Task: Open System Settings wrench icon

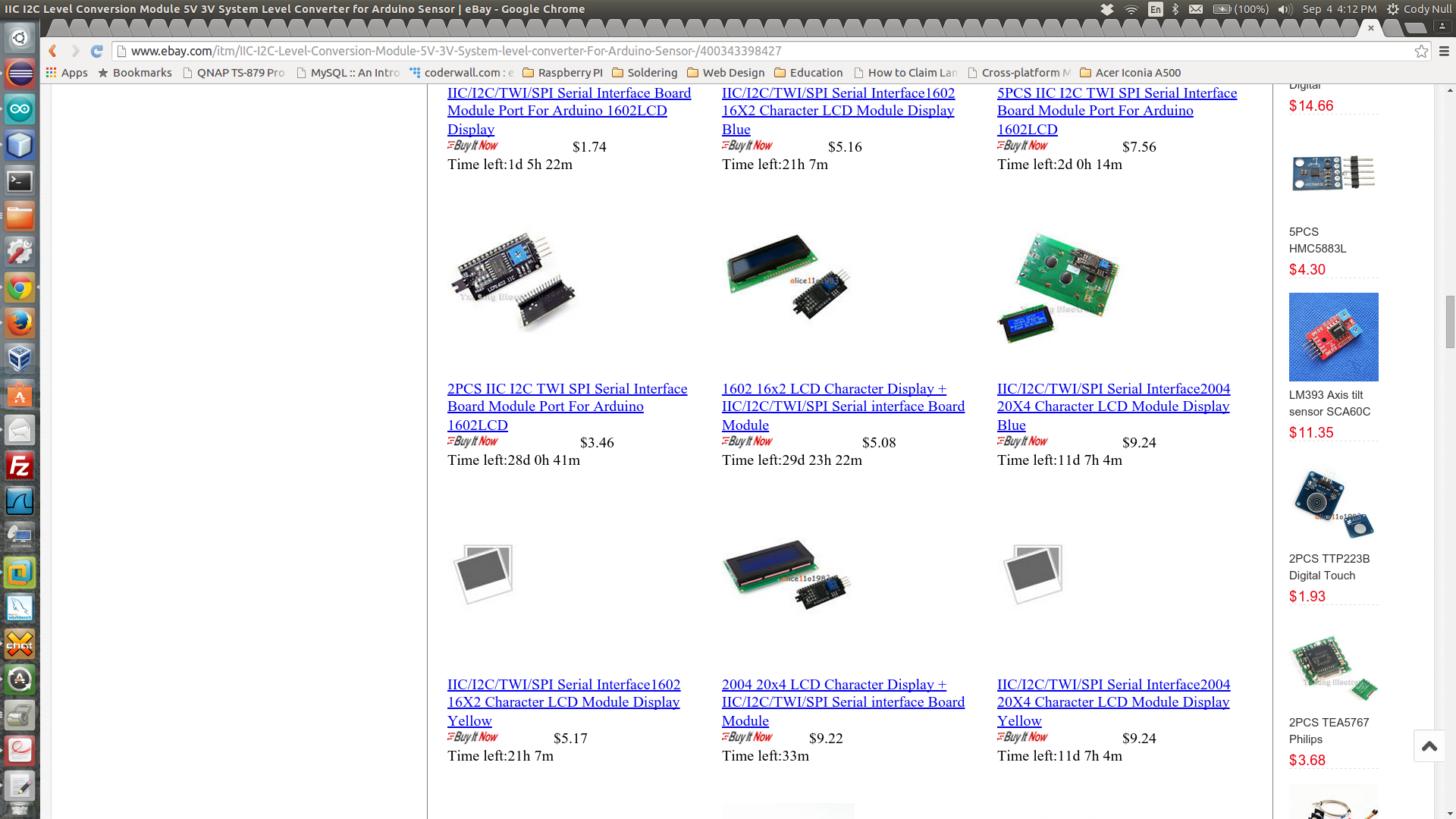Action: click(x=20, y=252)
